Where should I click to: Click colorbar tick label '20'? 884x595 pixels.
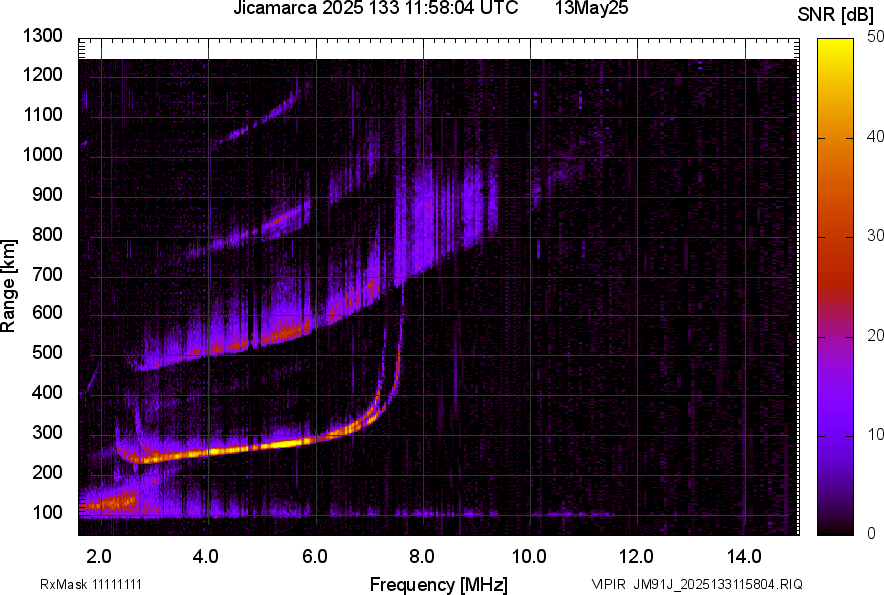coord(876,336)
